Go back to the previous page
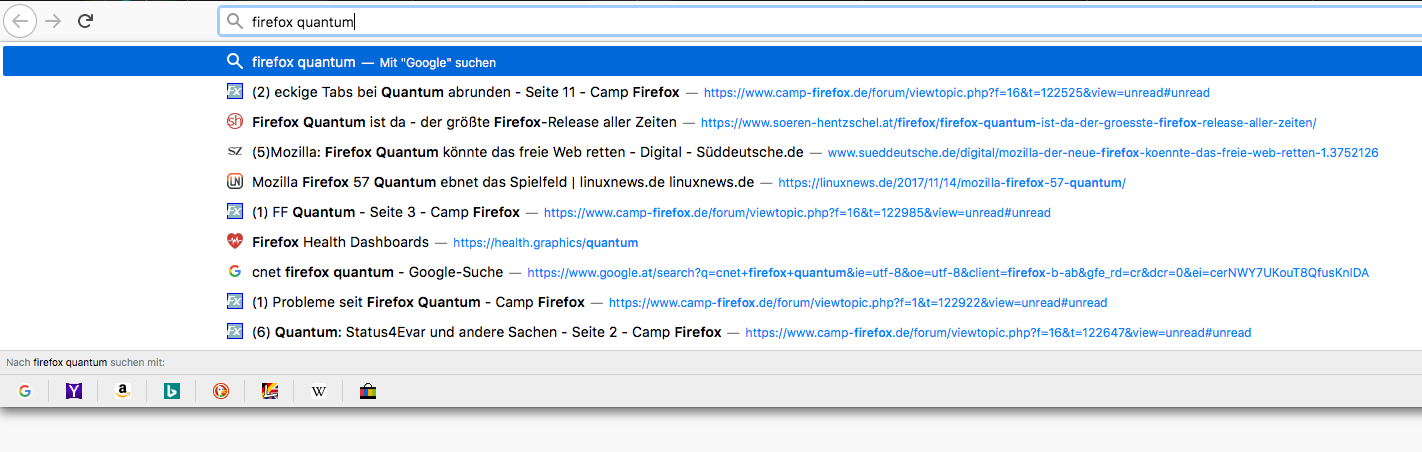Screen dimensions: 1422x452 [21, 20]
